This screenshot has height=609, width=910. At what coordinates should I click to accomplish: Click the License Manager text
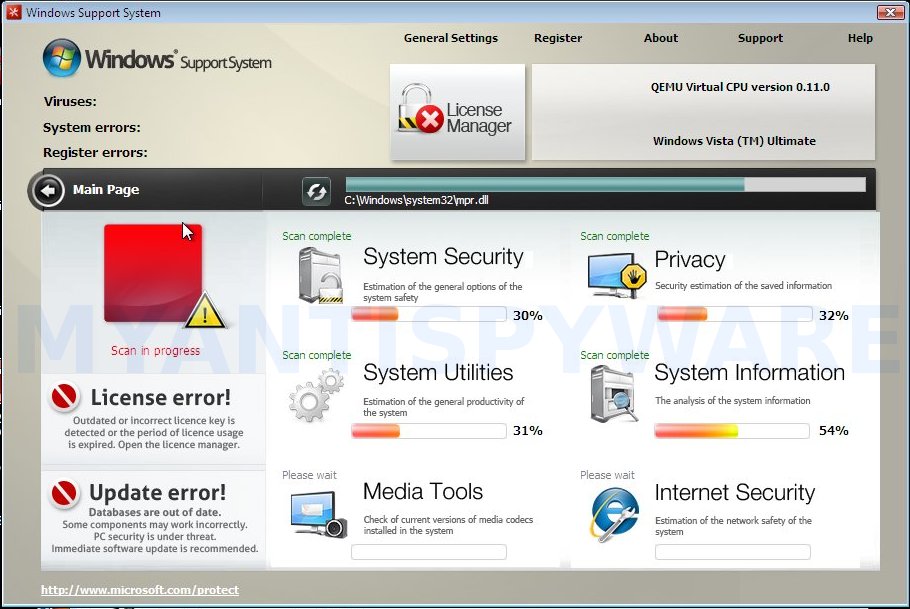pyautogui.click(x=479, y=118)
